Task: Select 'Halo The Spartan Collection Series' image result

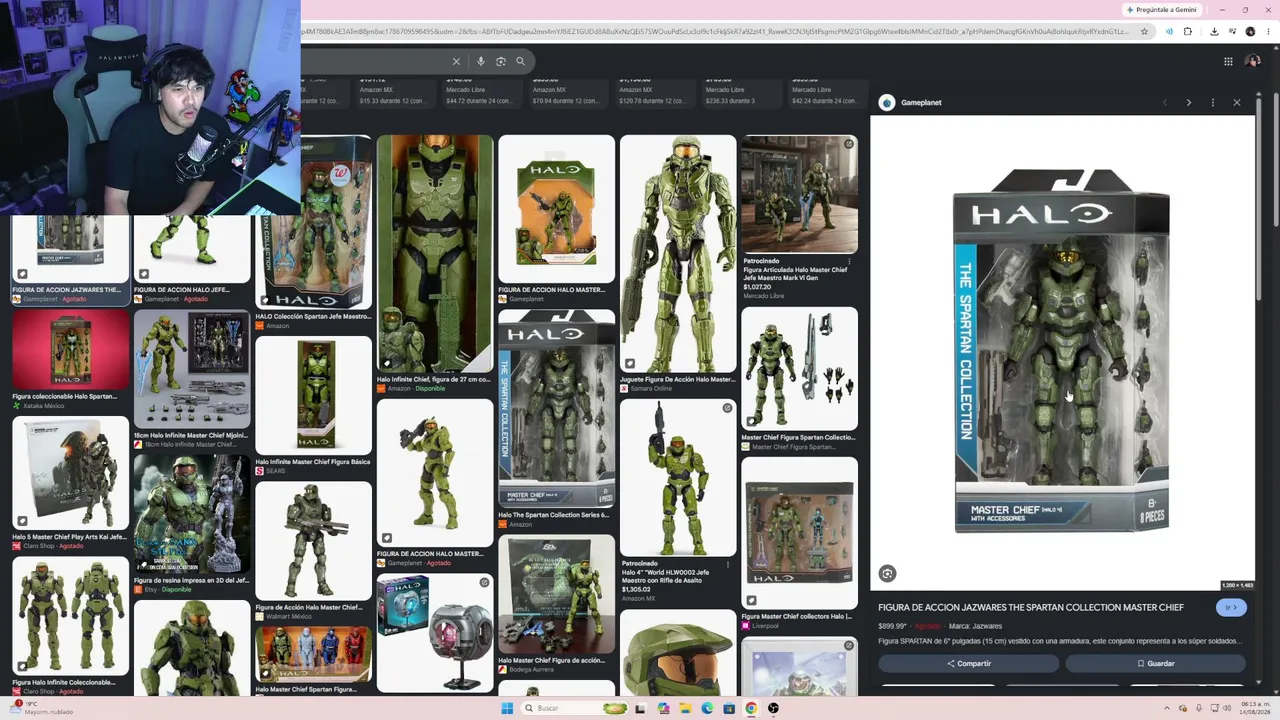Action: point(556,418)
